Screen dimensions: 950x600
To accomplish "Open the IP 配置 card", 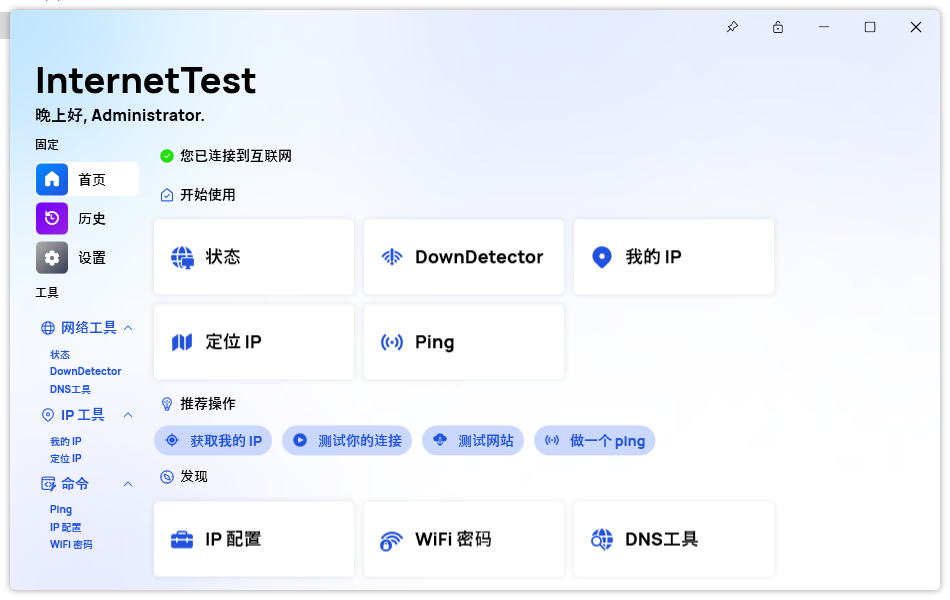I will [x=254, y=539].
